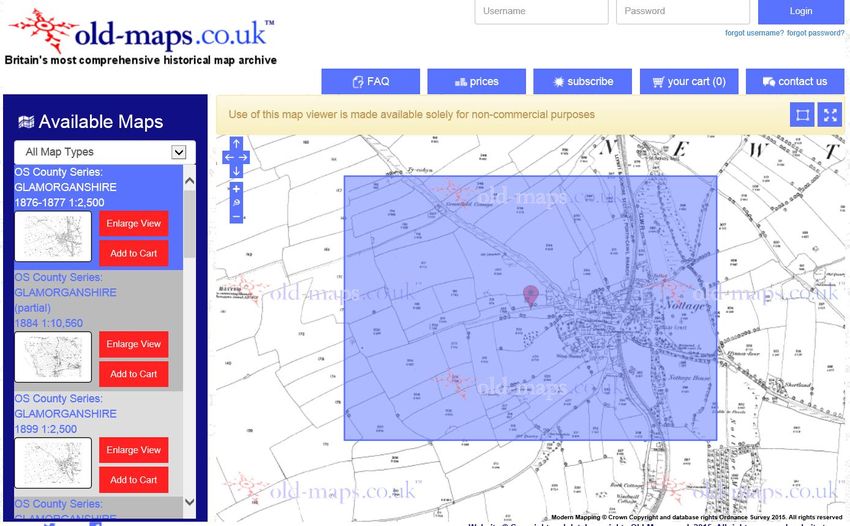Click the Login button
The image size is (850, 526).
(801, 11)
